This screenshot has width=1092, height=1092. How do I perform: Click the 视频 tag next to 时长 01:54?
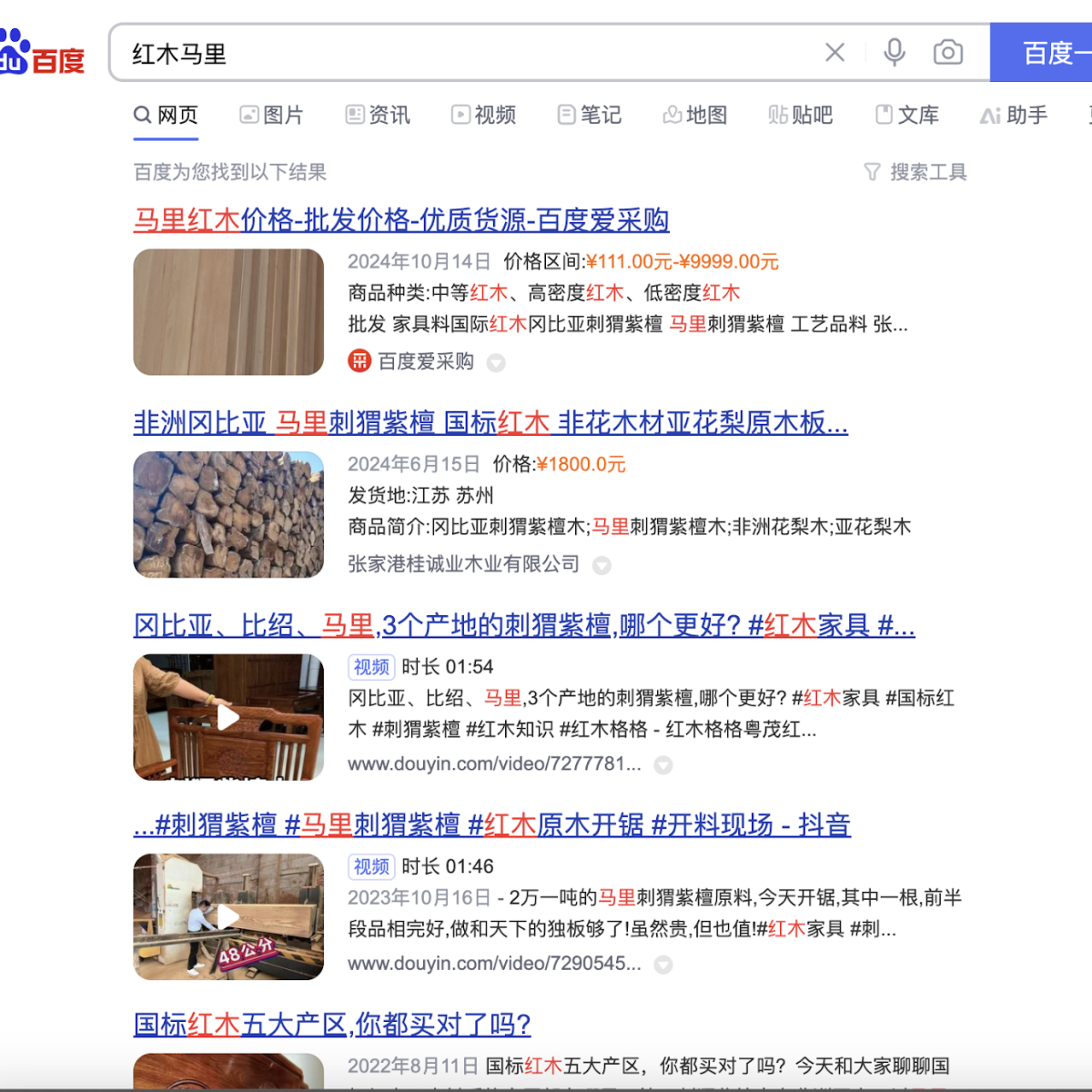pyautogui.click(x=371, y=667)
